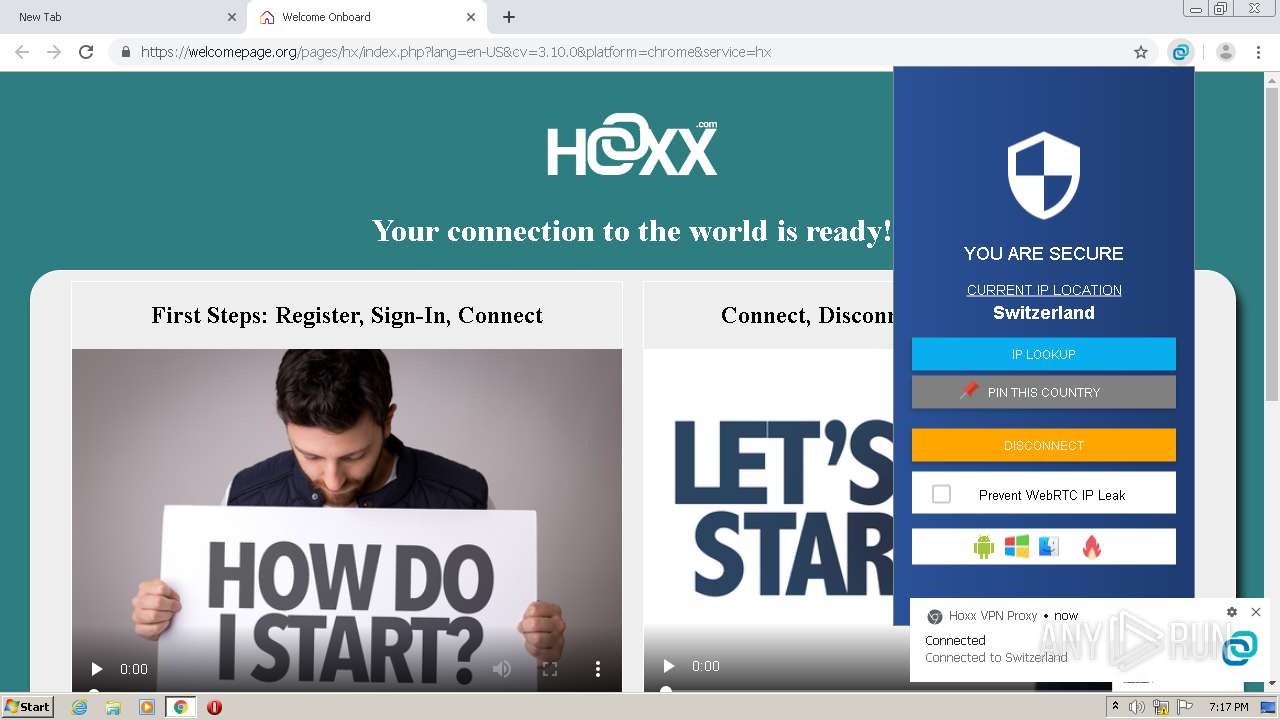Click the 'Connected to Switzerland' notification text

point(996,657)
